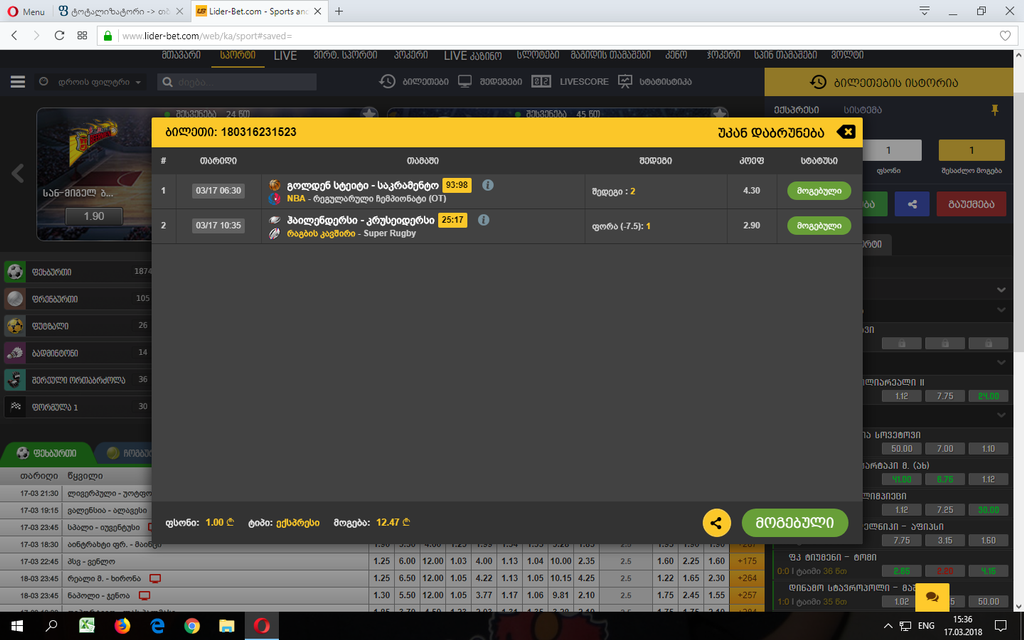Viewport: 1024px width, 640px height.
Task: Switch betslip to ექსპრესი tab
Action: pyautogui.click(x=796, y=110)
